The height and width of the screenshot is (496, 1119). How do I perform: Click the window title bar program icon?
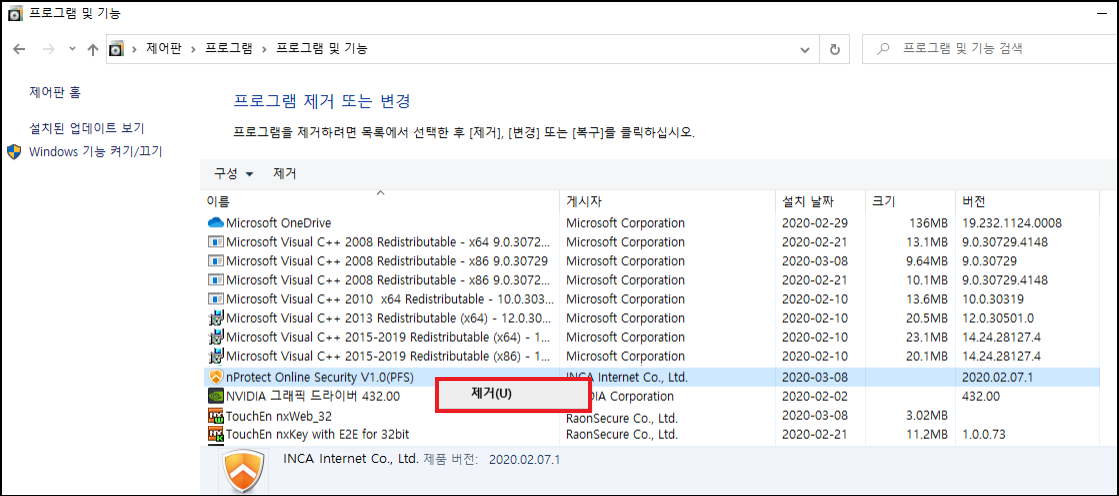click(14, 13)
